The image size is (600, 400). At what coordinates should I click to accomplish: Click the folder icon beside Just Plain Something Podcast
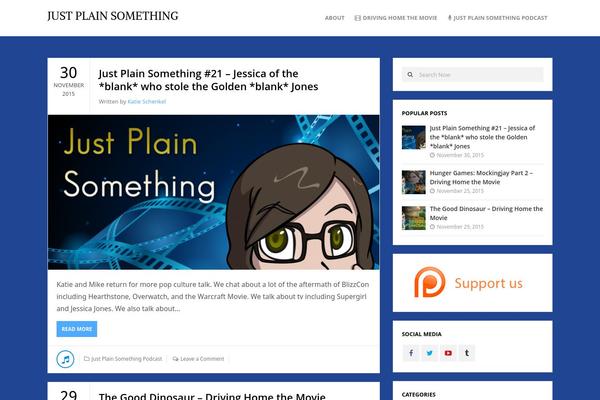pyautogui.click(x=86, y=359)
